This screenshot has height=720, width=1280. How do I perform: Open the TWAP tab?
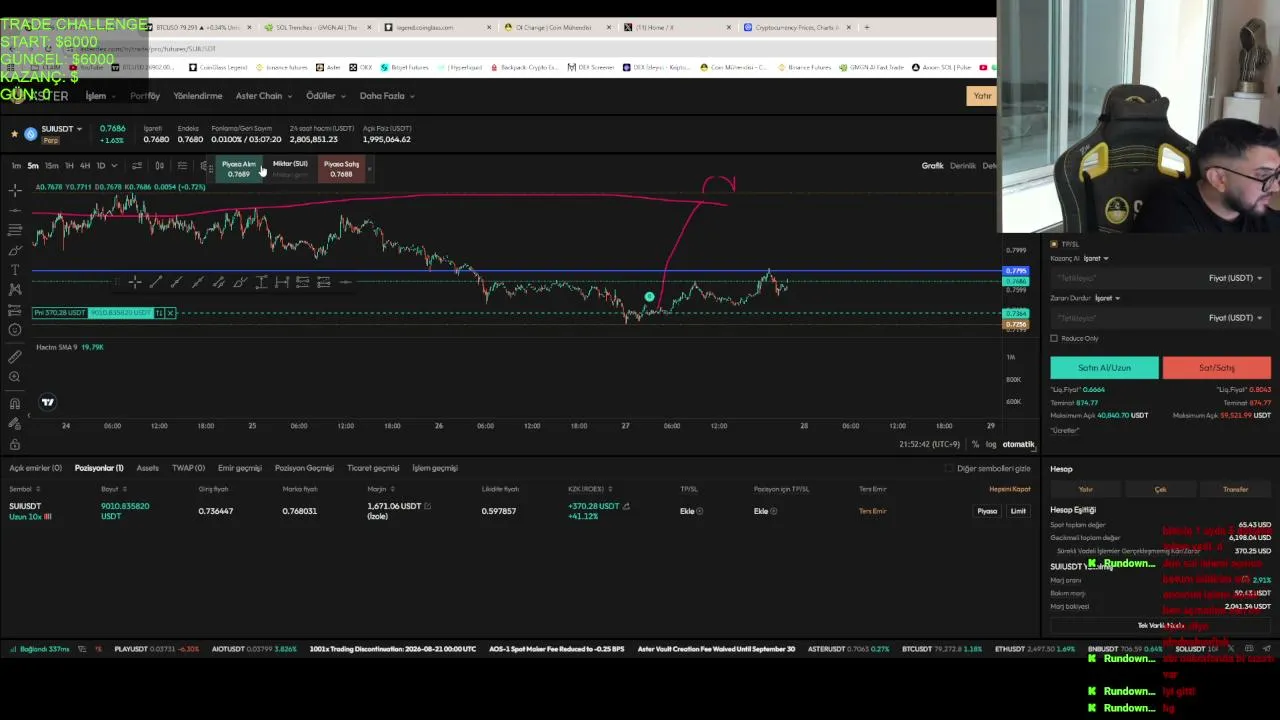(188, 468)
